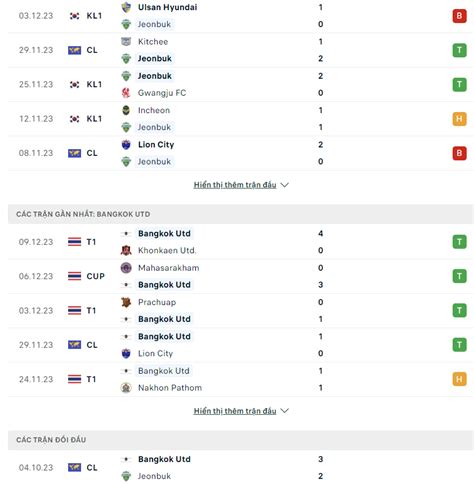Click orange H badge for Nakhon Pathom match
474x484 pixels.
click(x=459, y=379)
